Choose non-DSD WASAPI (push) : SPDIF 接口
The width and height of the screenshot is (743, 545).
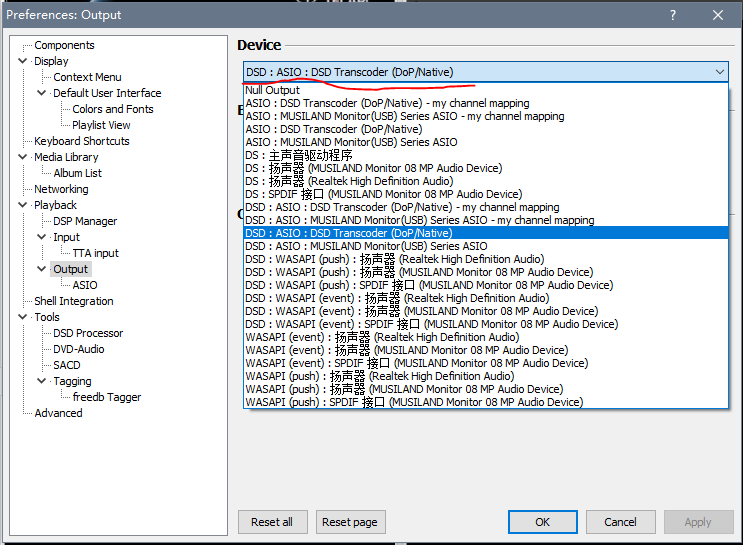coord(486,402)
